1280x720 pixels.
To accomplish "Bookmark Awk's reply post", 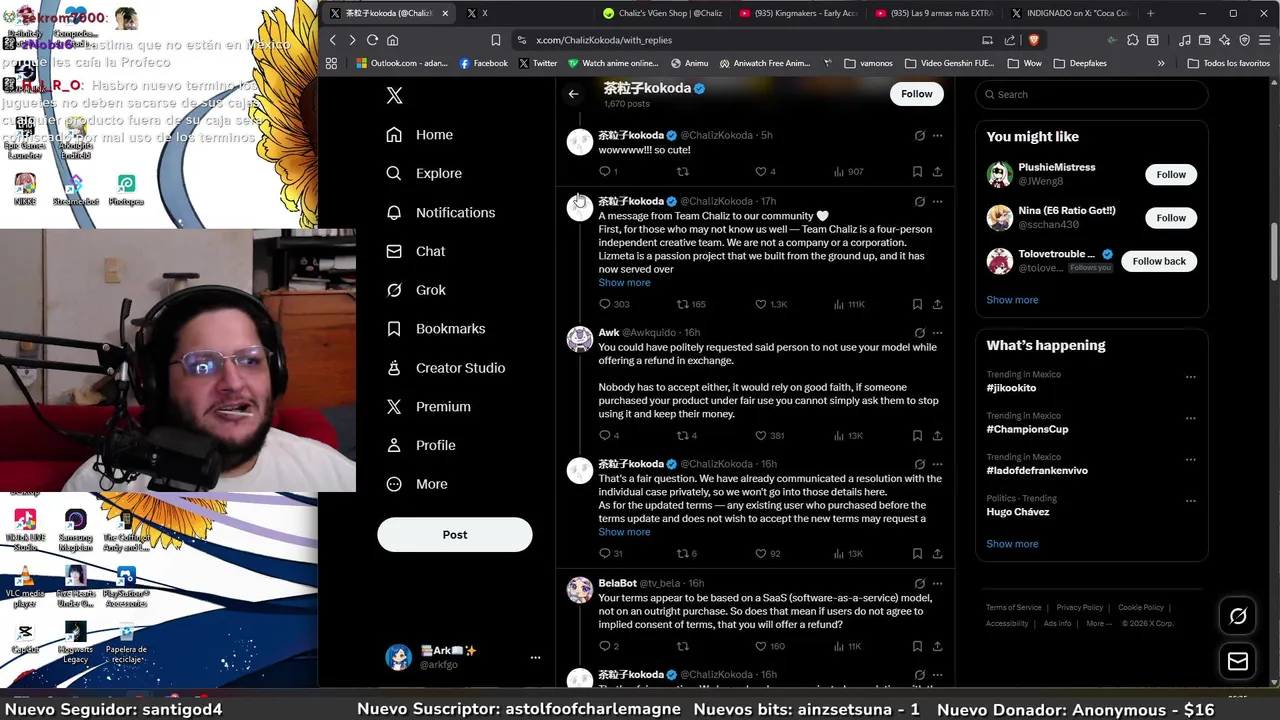I will 917,436.
